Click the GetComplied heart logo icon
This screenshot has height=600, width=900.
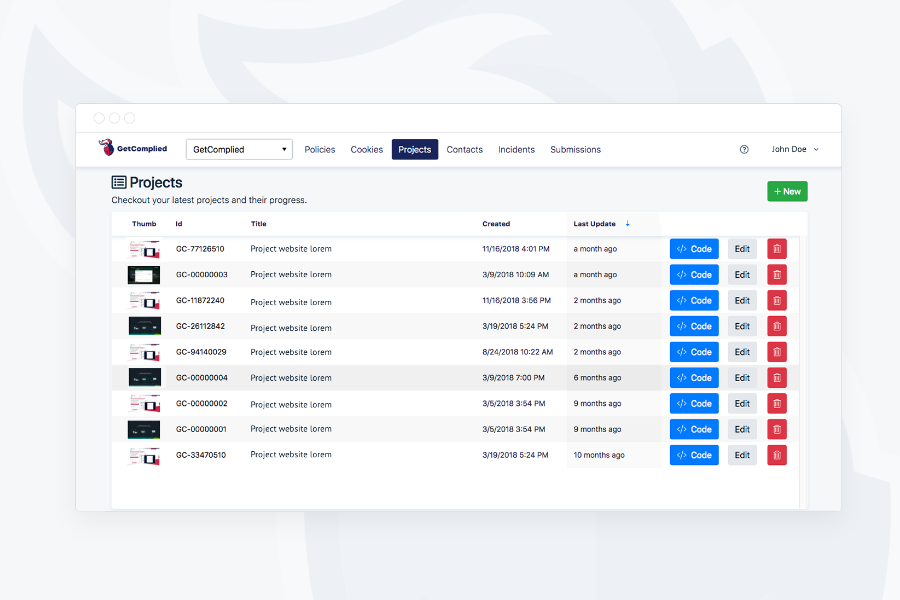[x=103, y=146]
